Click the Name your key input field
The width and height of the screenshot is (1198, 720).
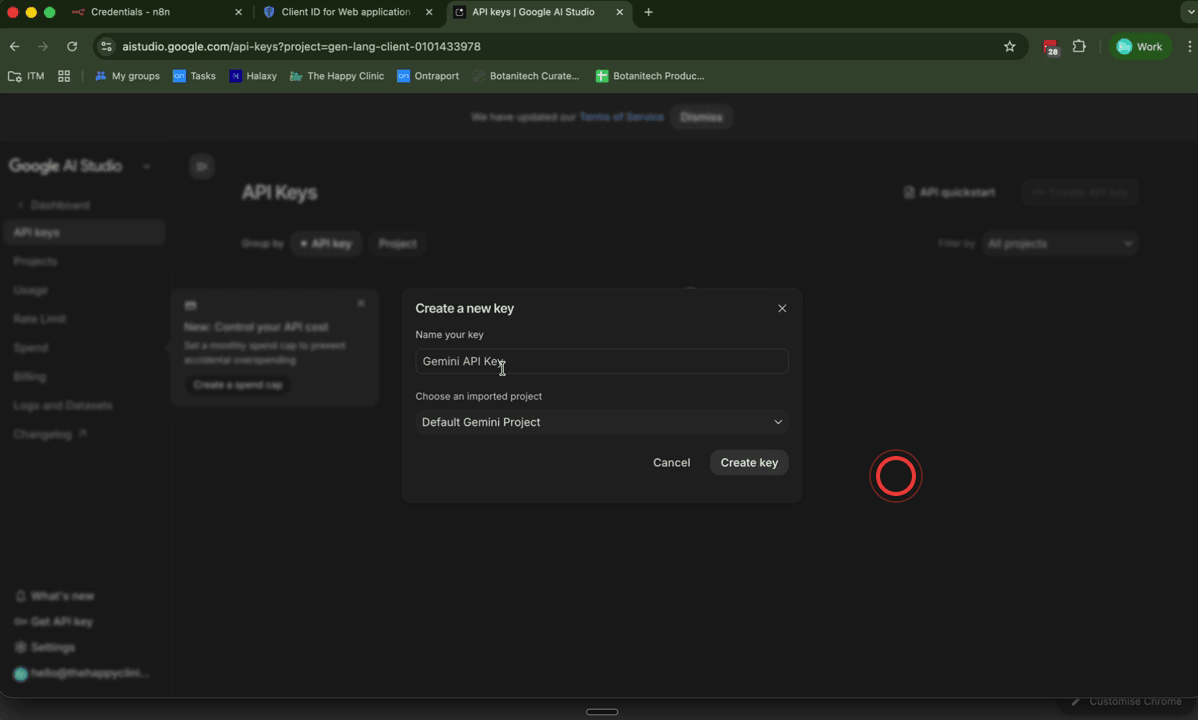pos(601,361)
